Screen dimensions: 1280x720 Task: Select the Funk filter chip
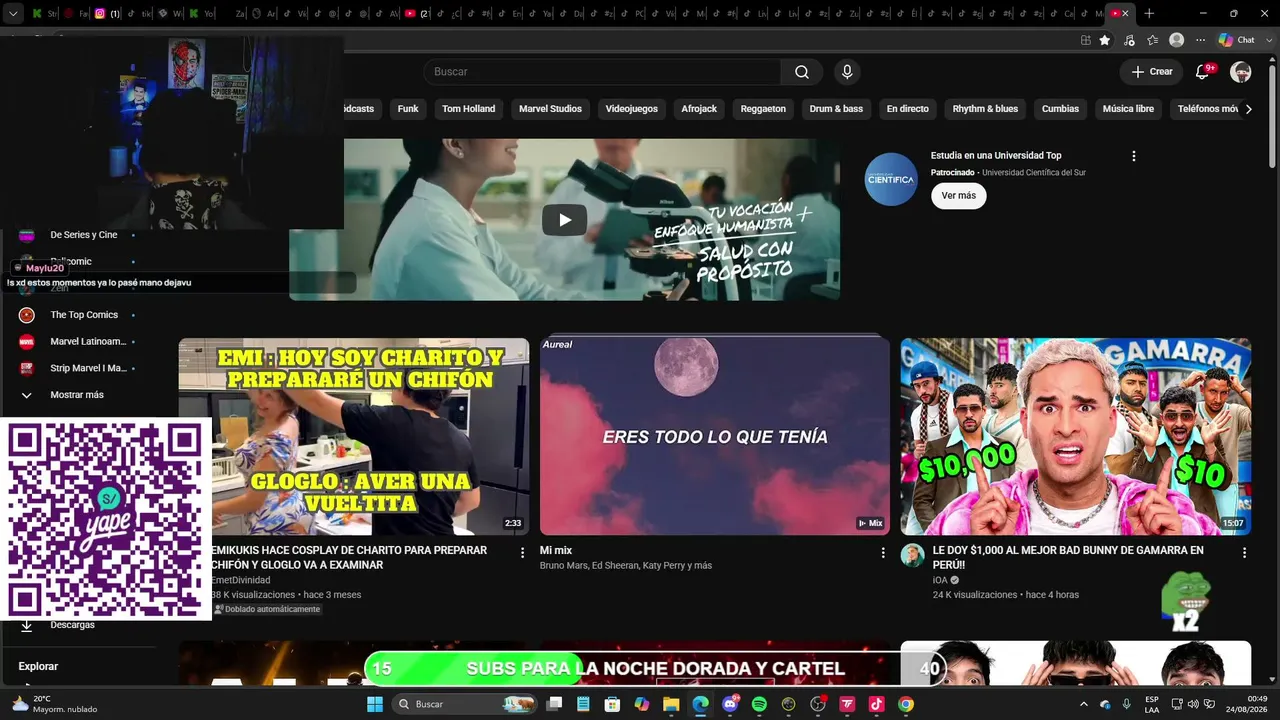click(x=408, y=109)
